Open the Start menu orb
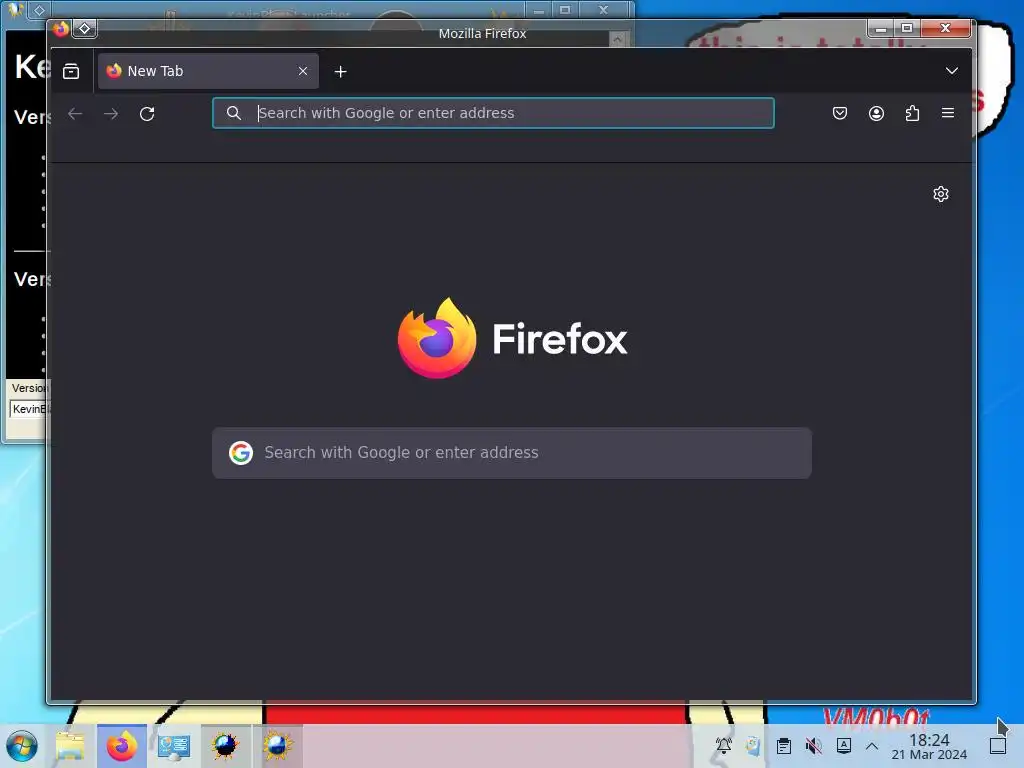1024x768 pixels. (22, 746)
